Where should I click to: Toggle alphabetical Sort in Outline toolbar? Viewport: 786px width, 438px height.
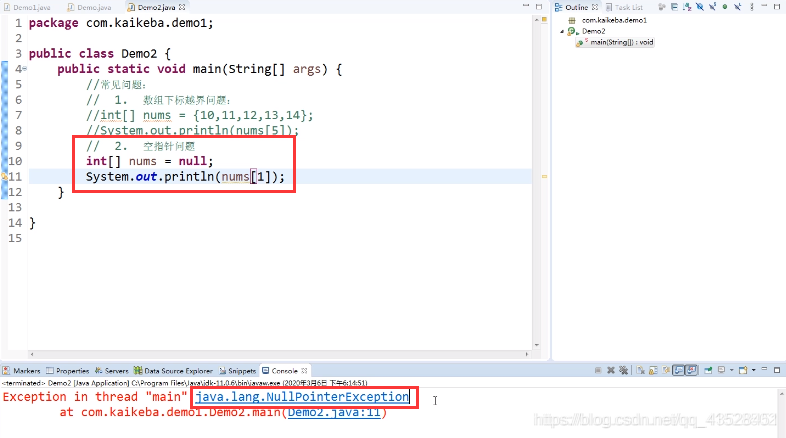tap(687, 7)
